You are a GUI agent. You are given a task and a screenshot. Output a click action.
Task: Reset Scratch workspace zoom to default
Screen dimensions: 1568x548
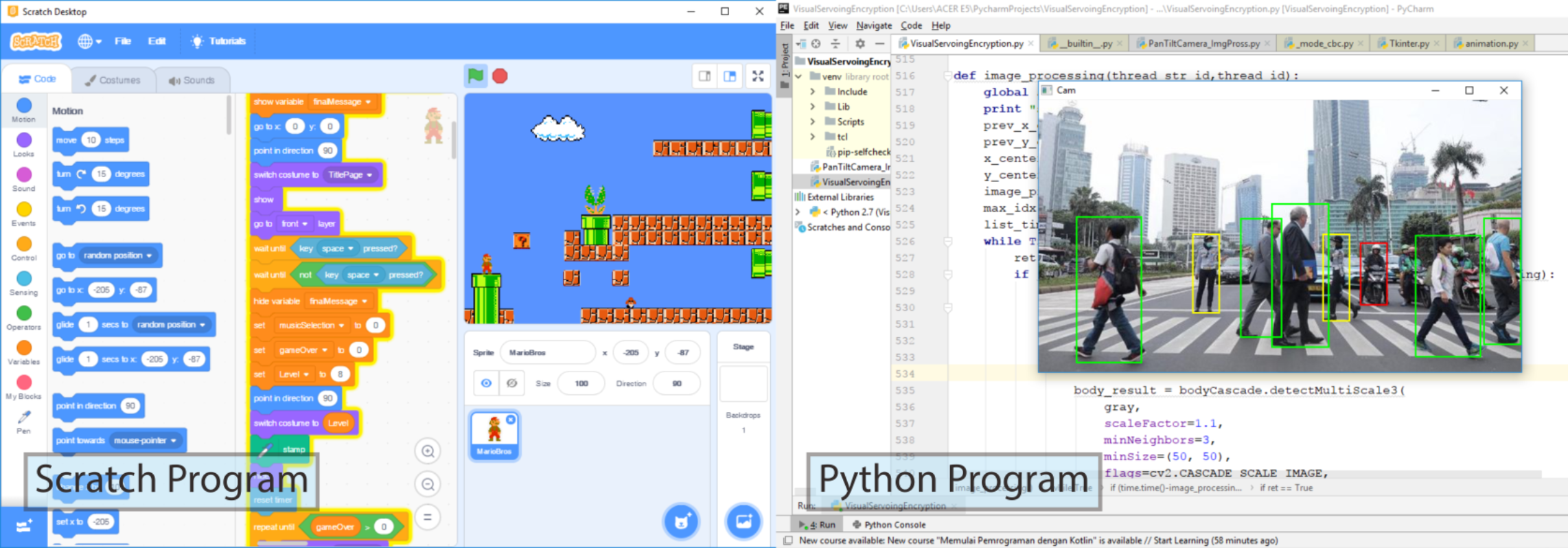428,517
